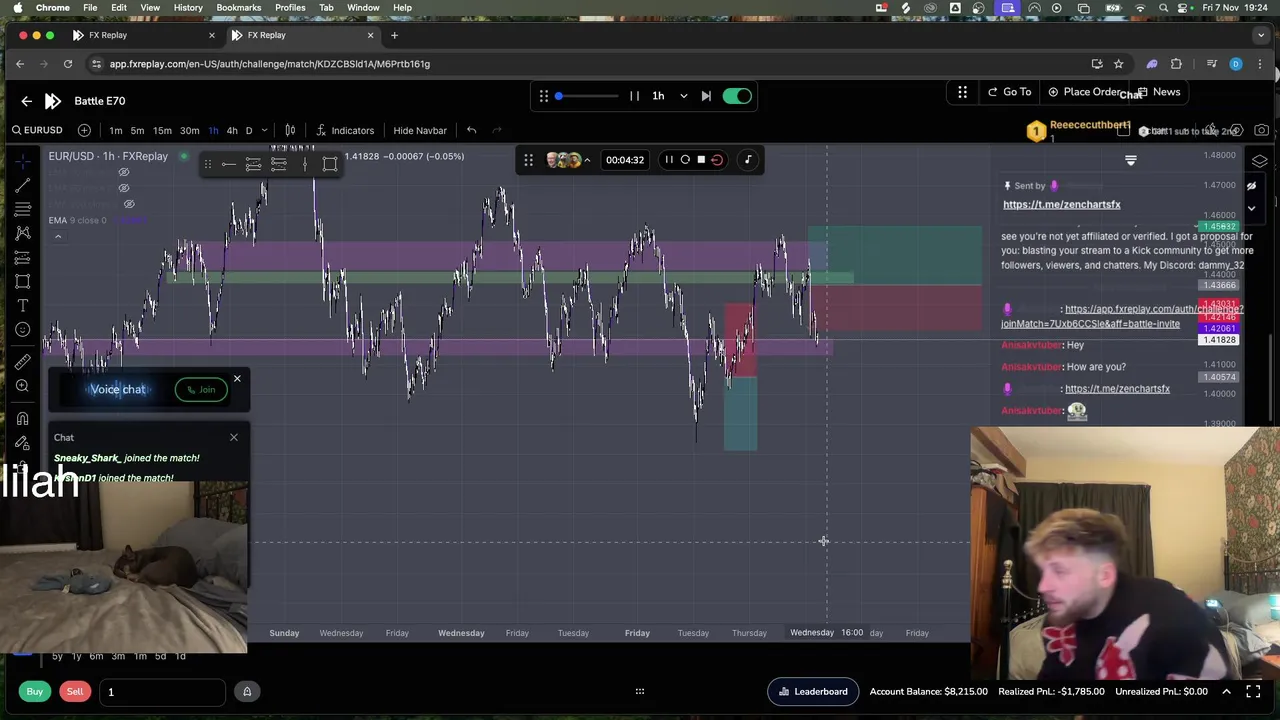
Task: Adjust replay speed slider
Action: pyautogui.click(x=586, y=96)
